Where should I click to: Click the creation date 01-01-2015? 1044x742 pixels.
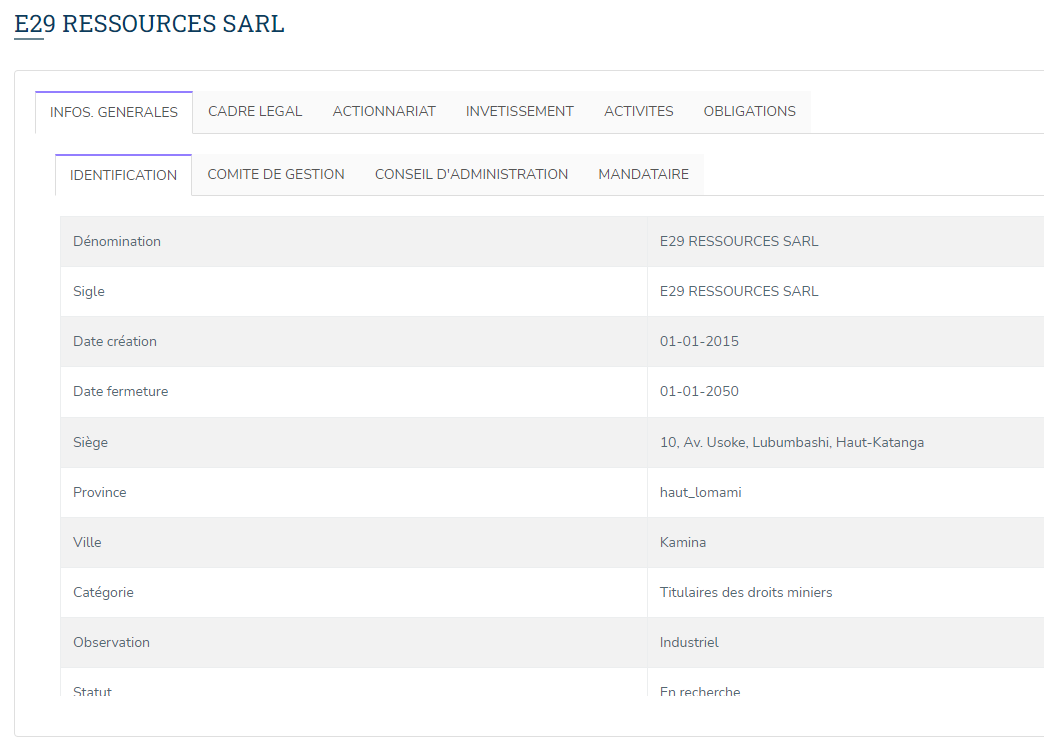(x=699, y=341)
